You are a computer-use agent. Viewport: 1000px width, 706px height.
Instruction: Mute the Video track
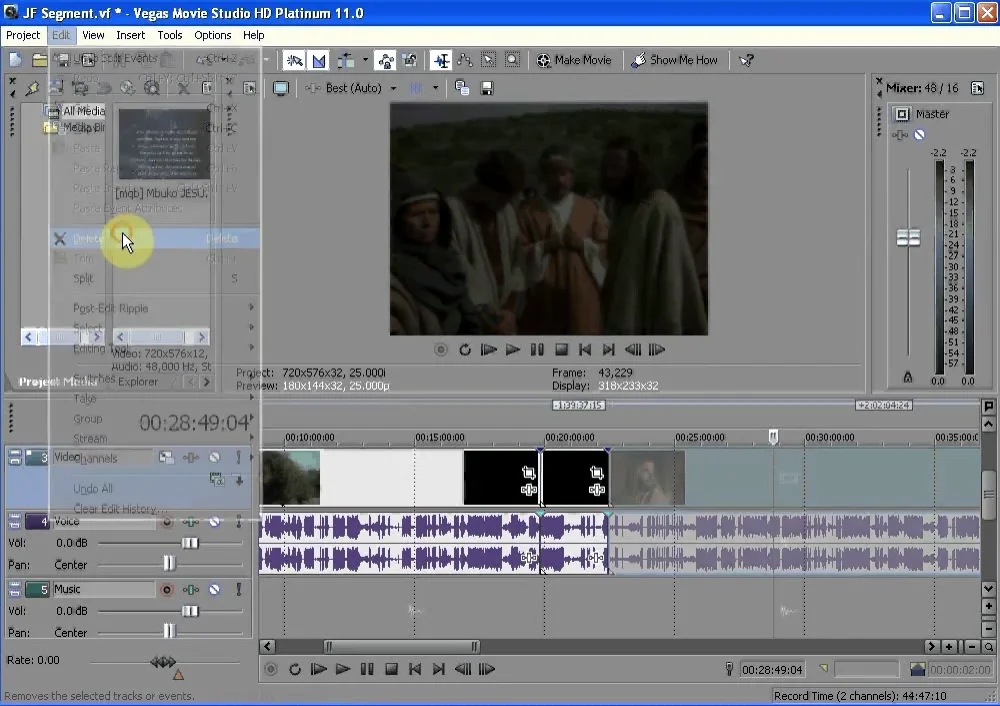215,457
